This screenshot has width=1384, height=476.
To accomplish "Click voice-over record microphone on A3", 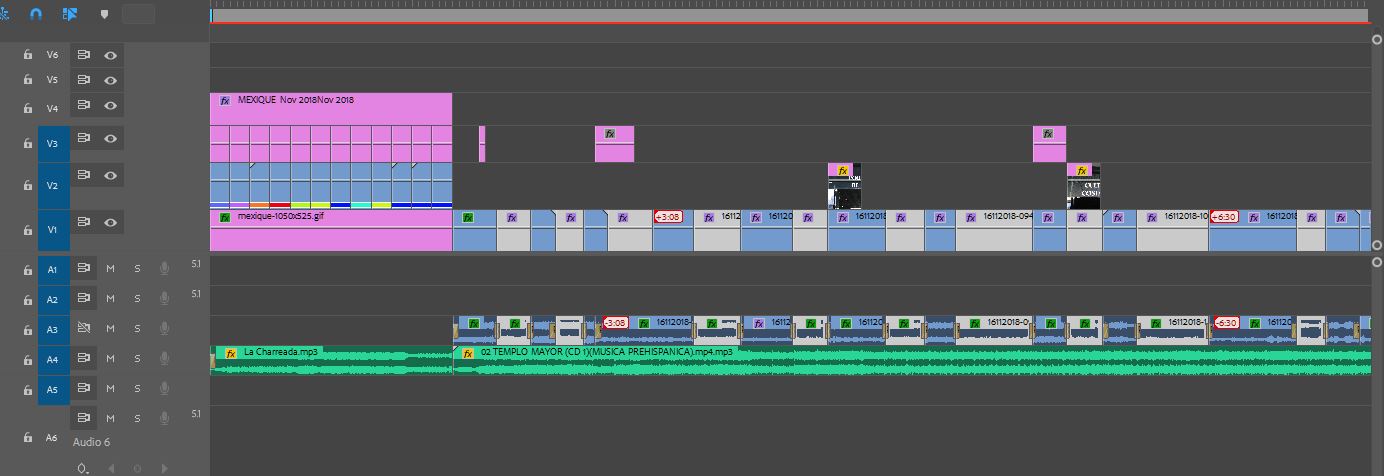I will click(163, 328).
